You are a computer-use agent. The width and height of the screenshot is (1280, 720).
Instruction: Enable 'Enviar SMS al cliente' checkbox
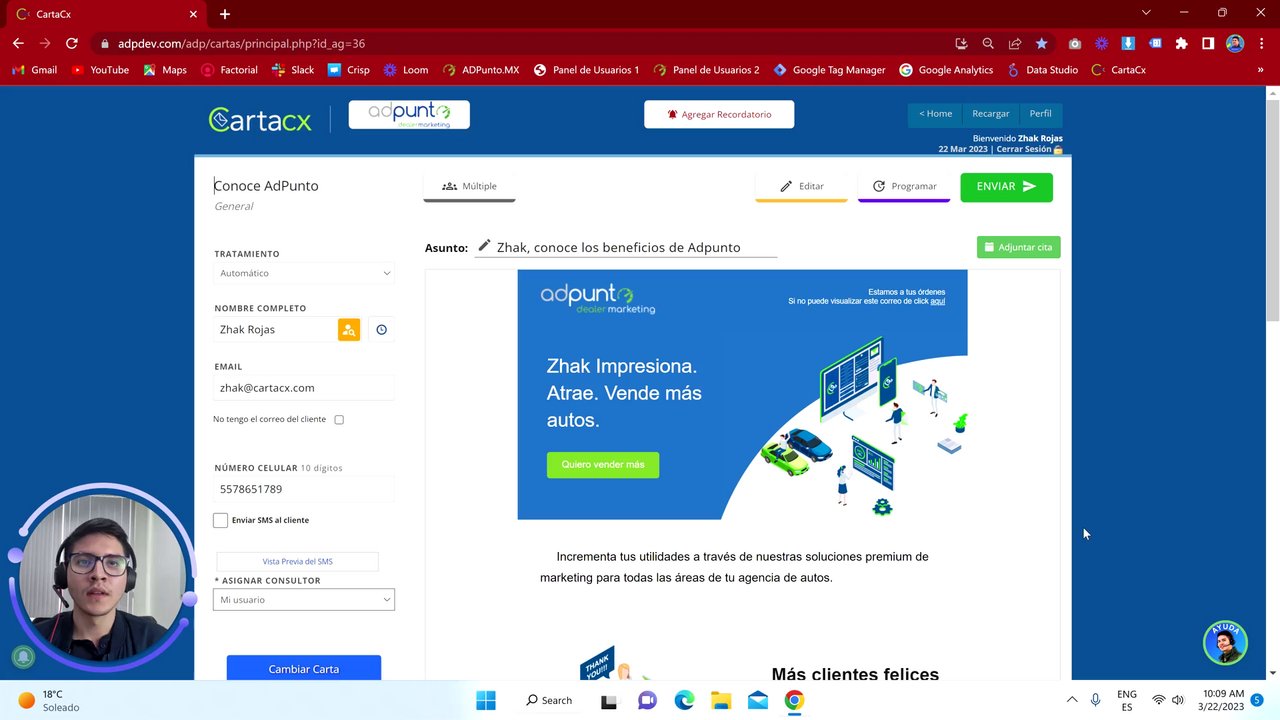click(x=220, y=520)
